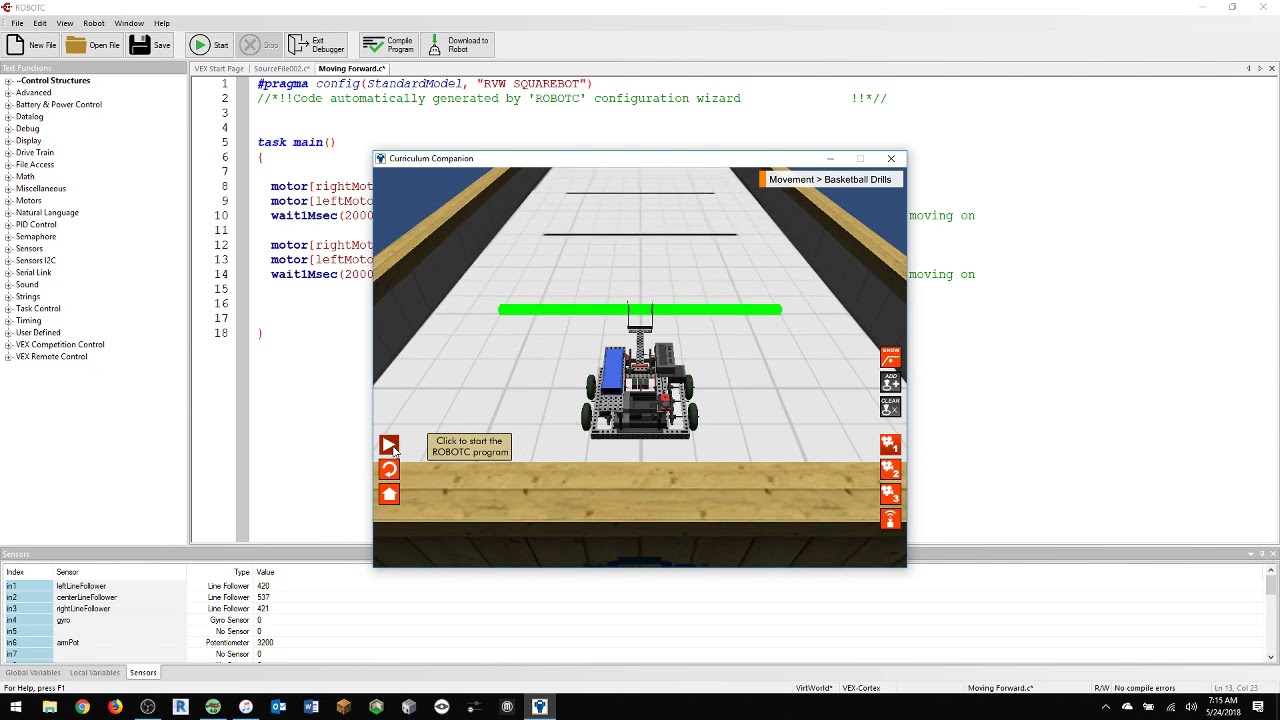This screenshot has height=720, width=1280.
Task: Select the Moving Forward.c tab
Action: tap(352, 69)
